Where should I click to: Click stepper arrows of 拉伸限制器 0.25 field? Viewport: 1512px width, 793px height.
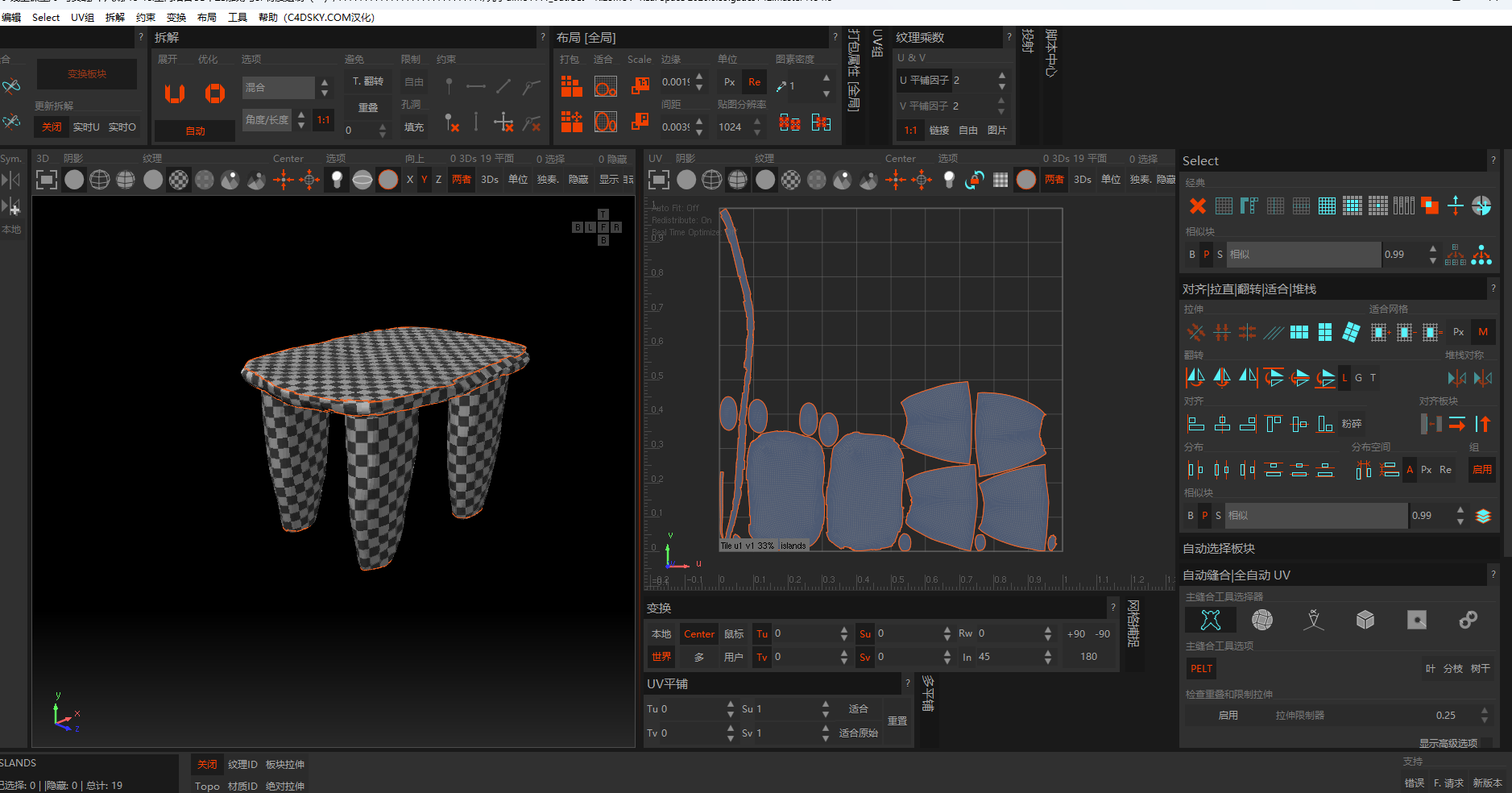(x=1485, y=715)
